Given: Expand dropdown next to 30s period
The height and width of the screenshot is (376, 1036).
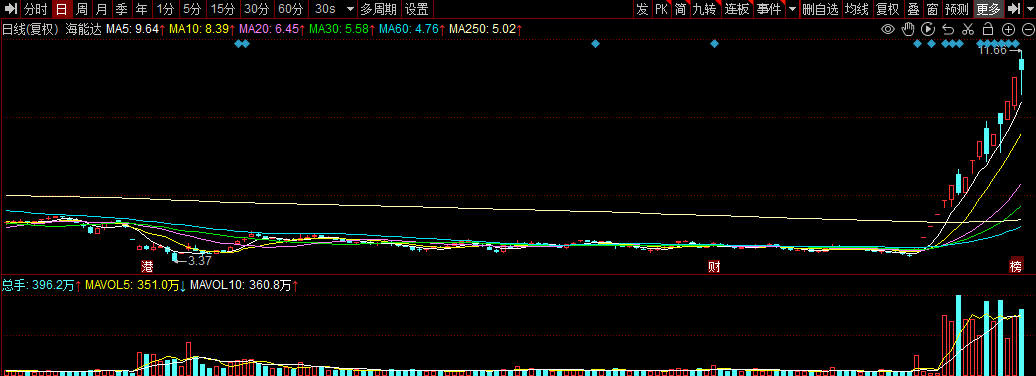Looking at the screenshot, I should click(350, 9).
